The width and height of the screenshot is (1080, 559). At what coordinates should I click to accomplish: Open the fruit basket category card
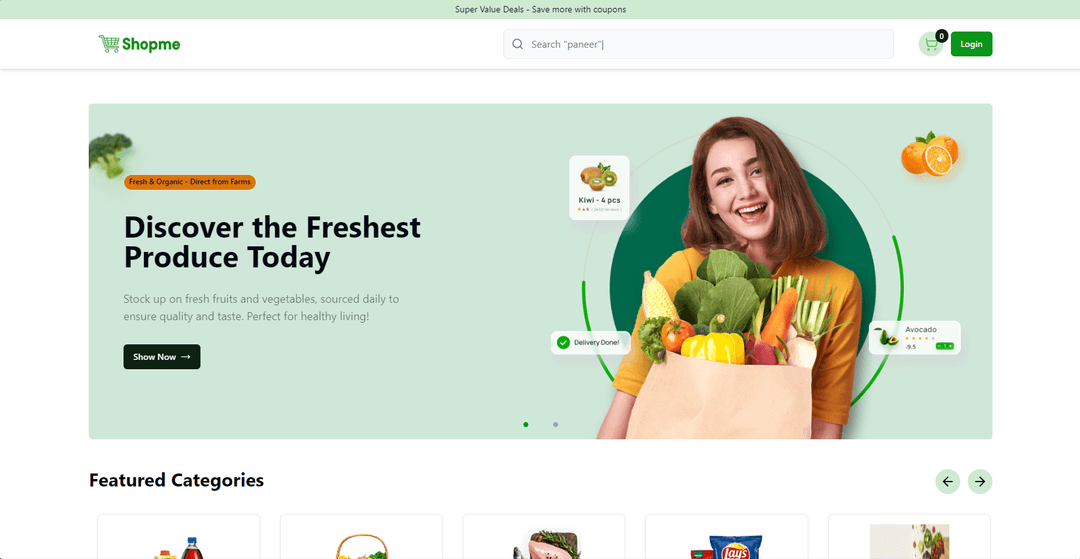[x=361, y=537]
